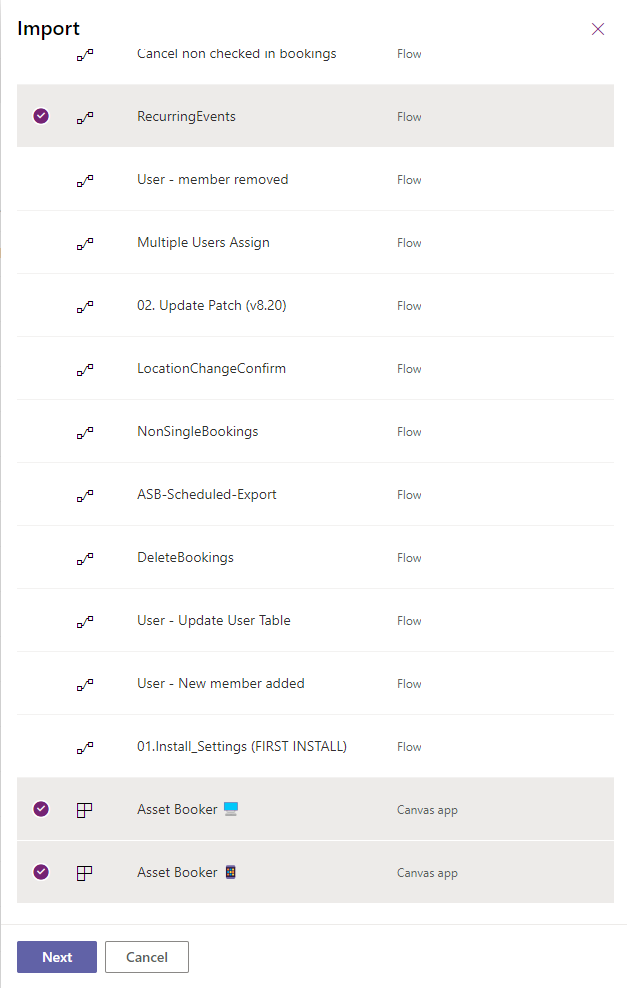Click the flow icon for Multiple Users Assign
The width and height of the screenshot is (627, 988).
85,243
